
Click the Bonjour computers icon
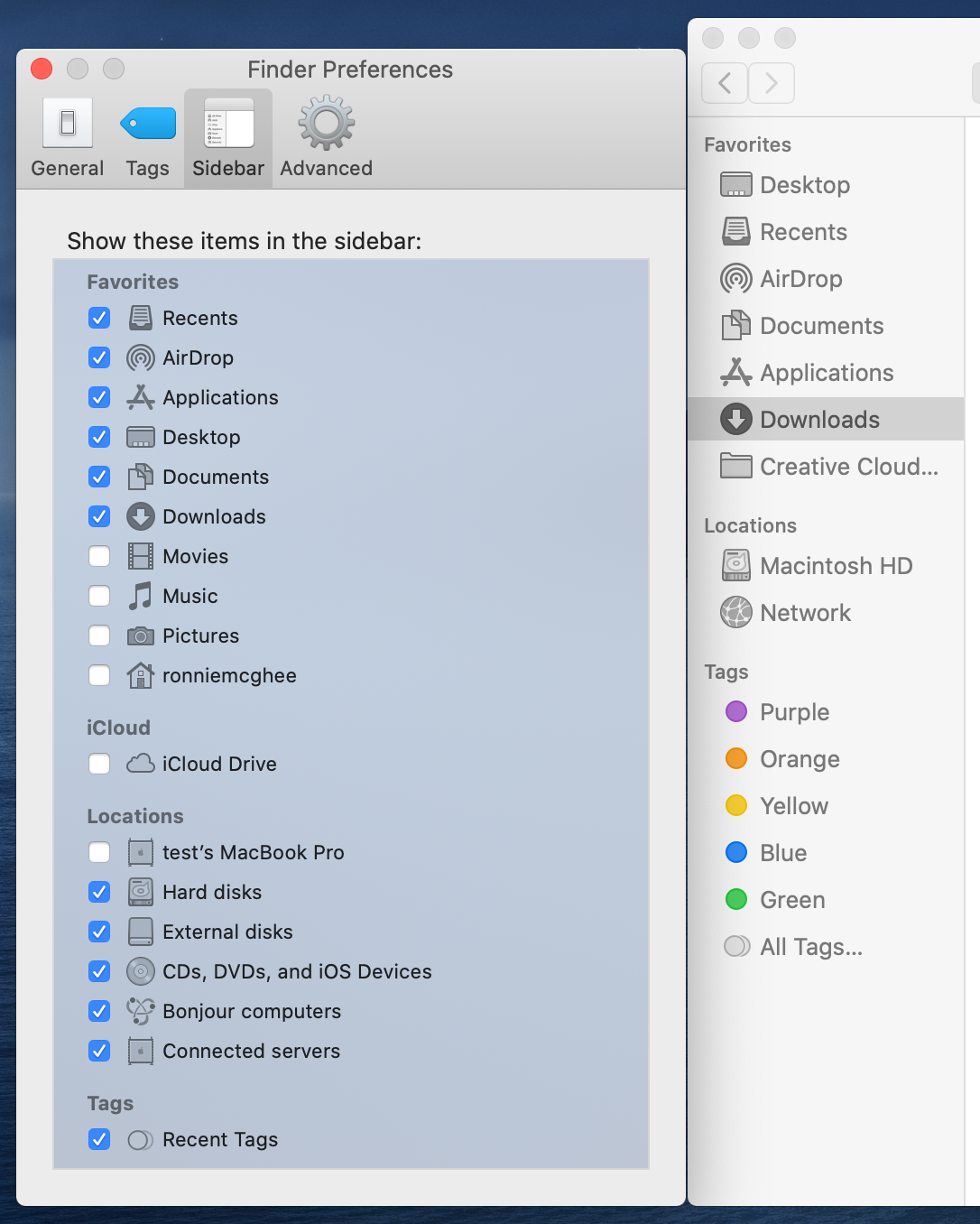coord(140,1011)
